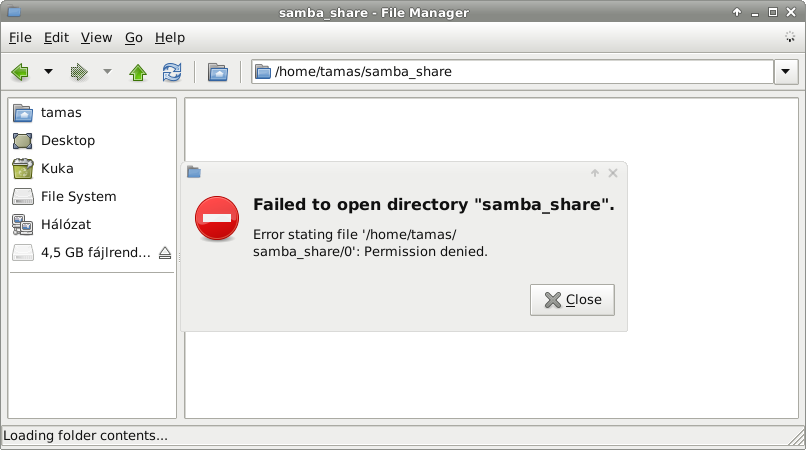Go up to the parent folder
Screen dimensions: 806x450
(138, 72)
